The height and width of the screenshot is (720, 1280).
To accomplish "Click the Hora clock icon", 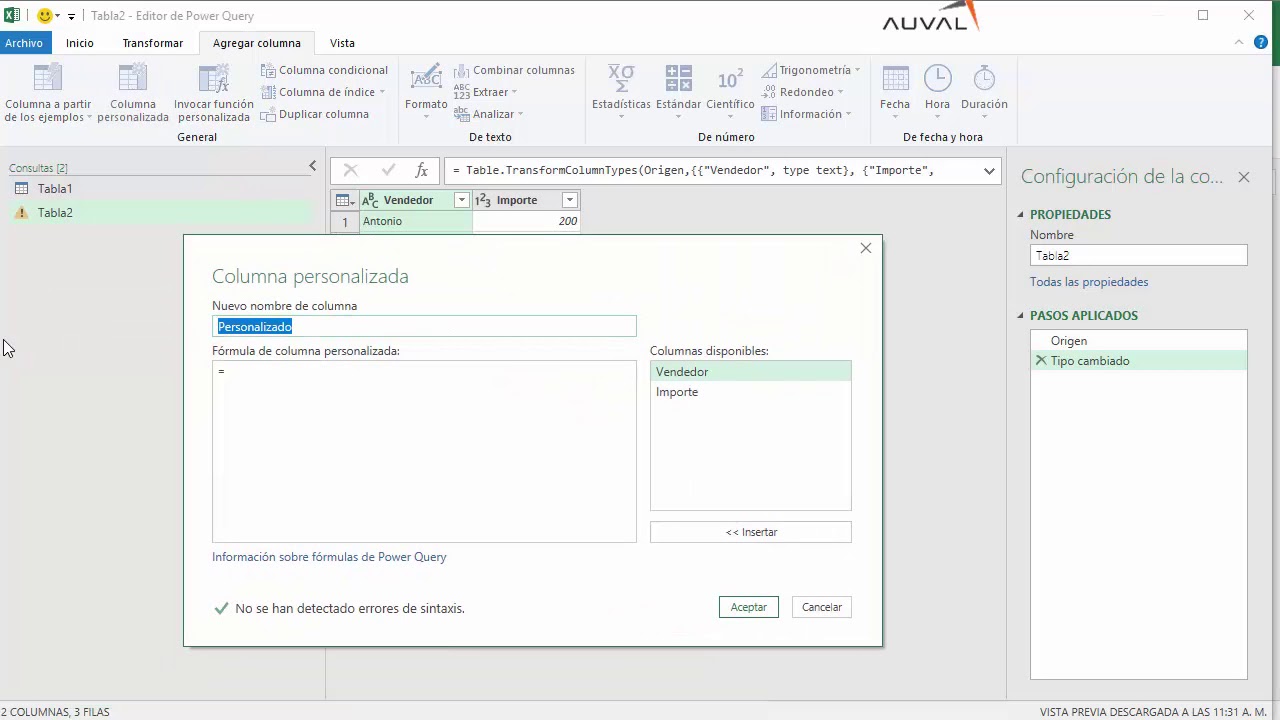I will coord(937,78).
